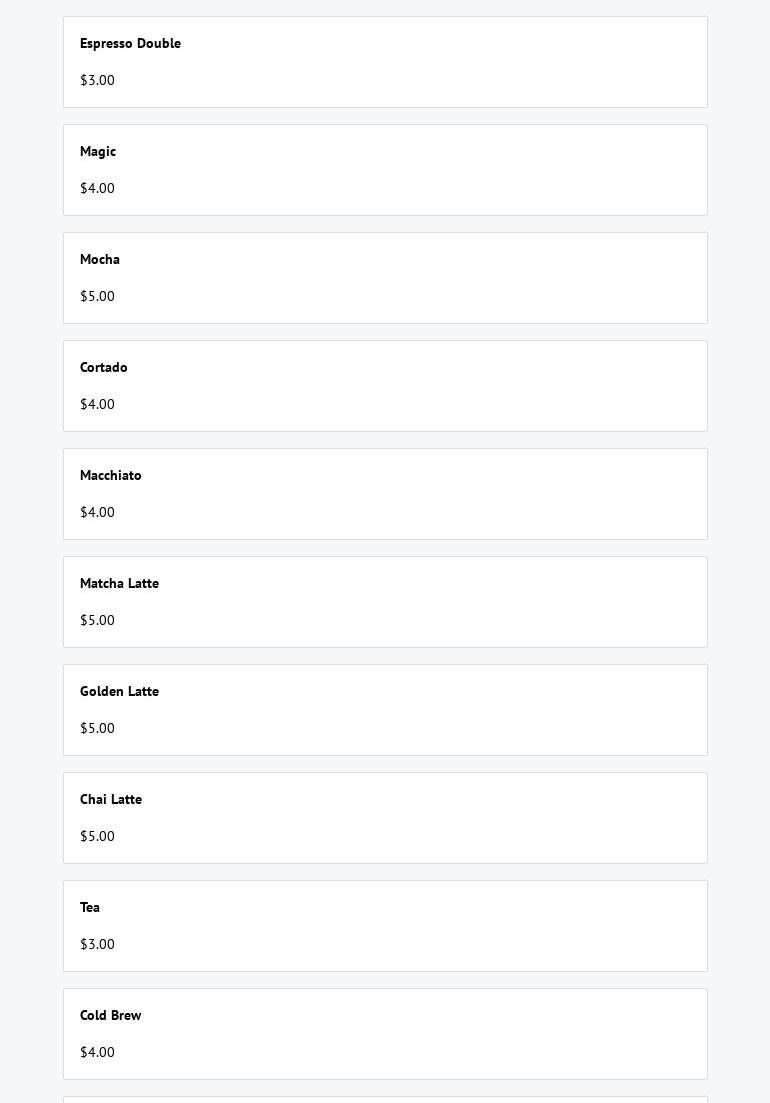Click the Chai Latte title

(111, 799)
